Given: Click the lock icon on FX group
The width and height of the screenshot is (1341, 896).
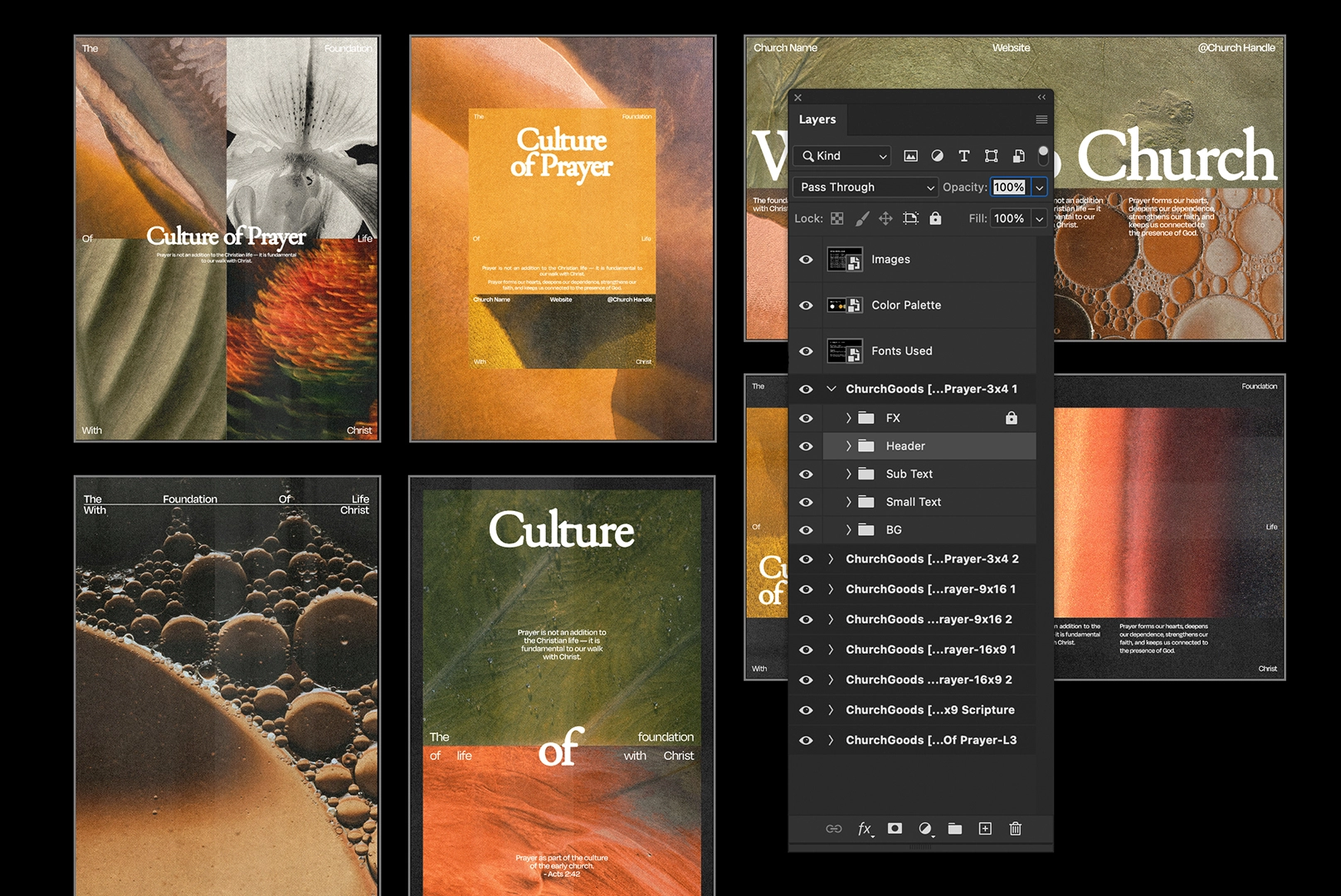Looking at the screenshot, I should click(1011, 418).
